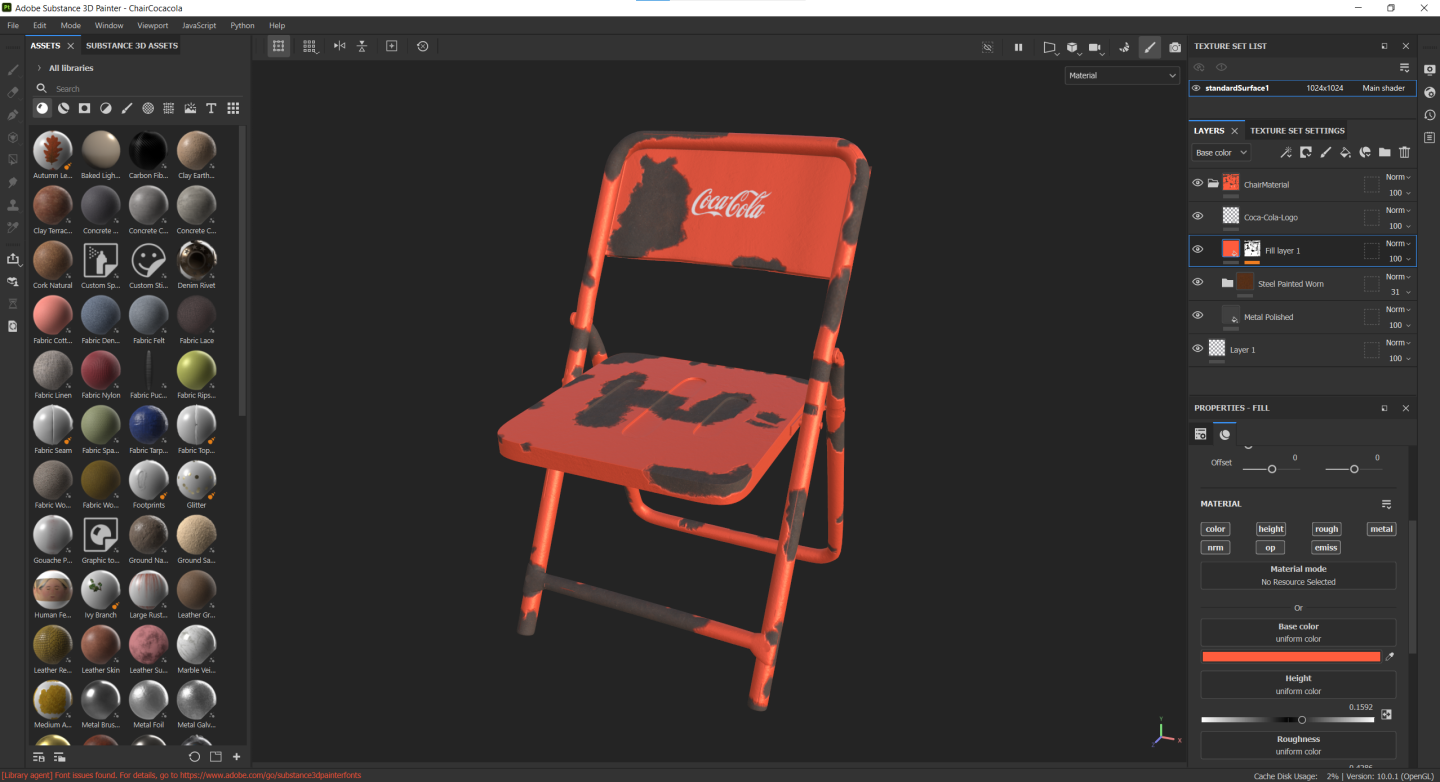Select the Paint brush tool in left toolbar
The height and width of the screenshot is (782, 1440).
point(13,70)
